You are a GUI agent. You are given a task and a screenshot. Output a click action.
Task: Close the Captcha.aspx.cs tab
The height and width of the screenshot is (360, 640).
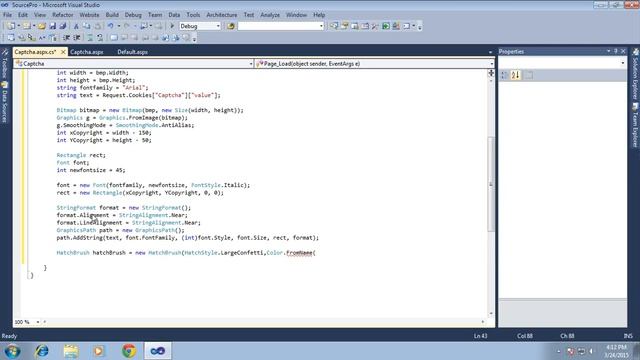click(63, 52)
